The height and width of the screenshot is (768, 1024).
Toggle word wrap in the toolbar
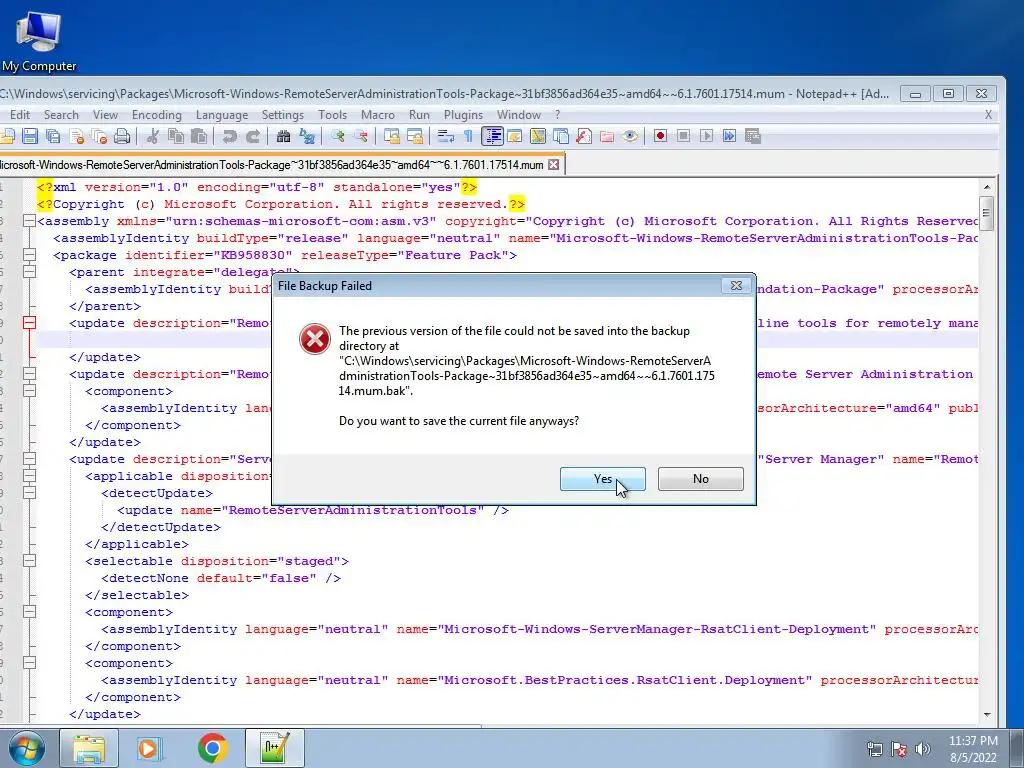(445, 136)
